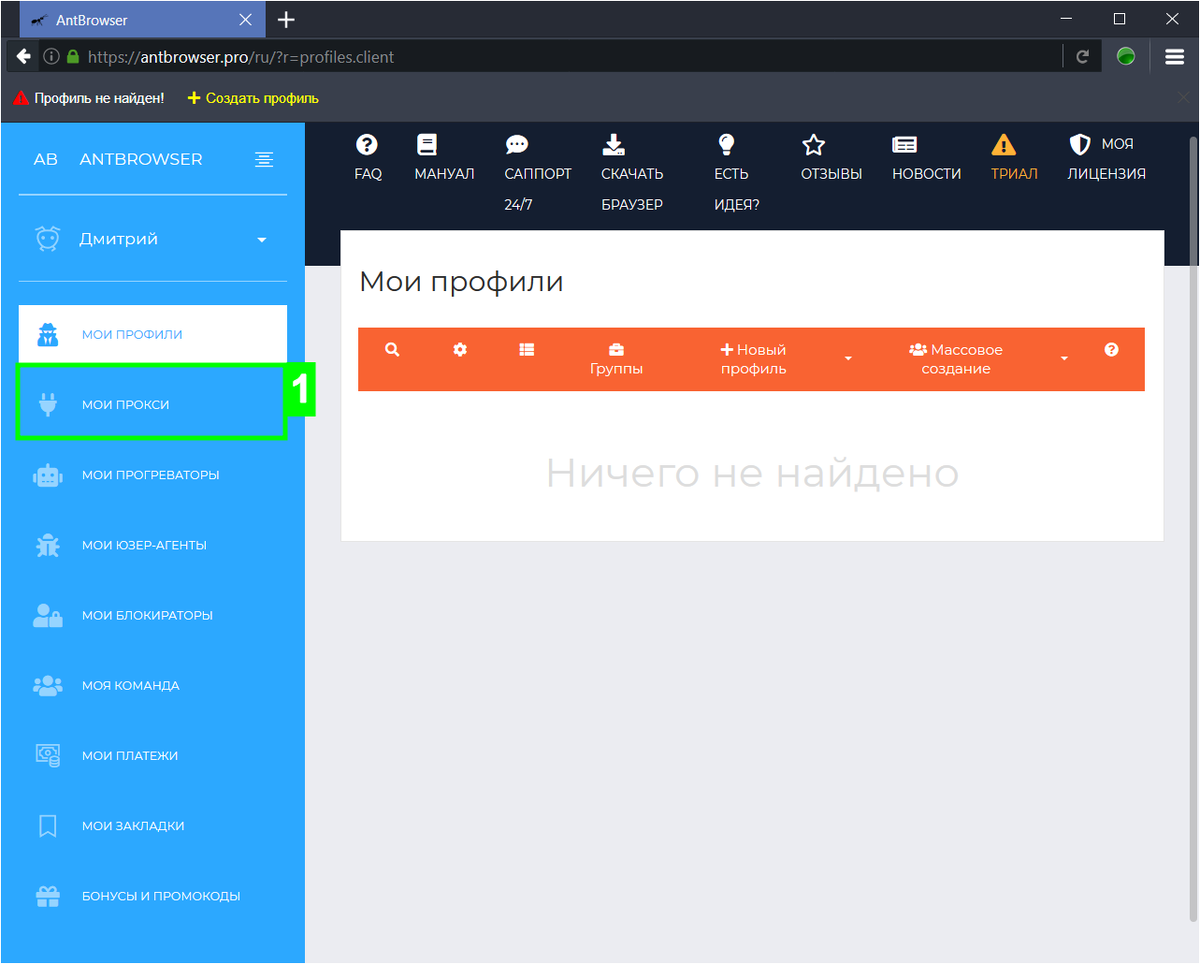
Task: Click the Мои блокираторы user-lock icon
Action: (x=47, y=616)
